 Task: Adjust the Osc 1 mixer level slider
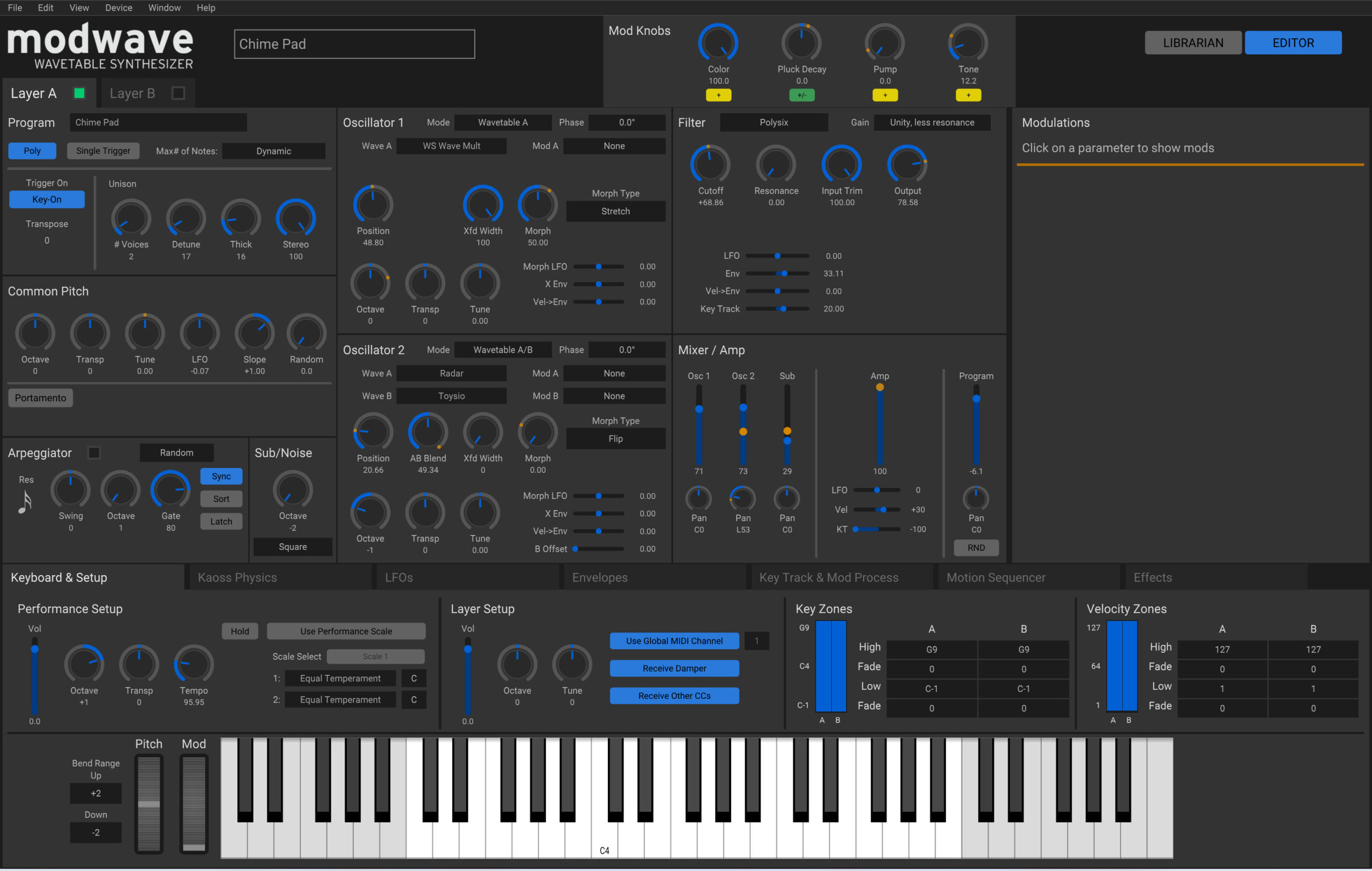coord(698,426)
